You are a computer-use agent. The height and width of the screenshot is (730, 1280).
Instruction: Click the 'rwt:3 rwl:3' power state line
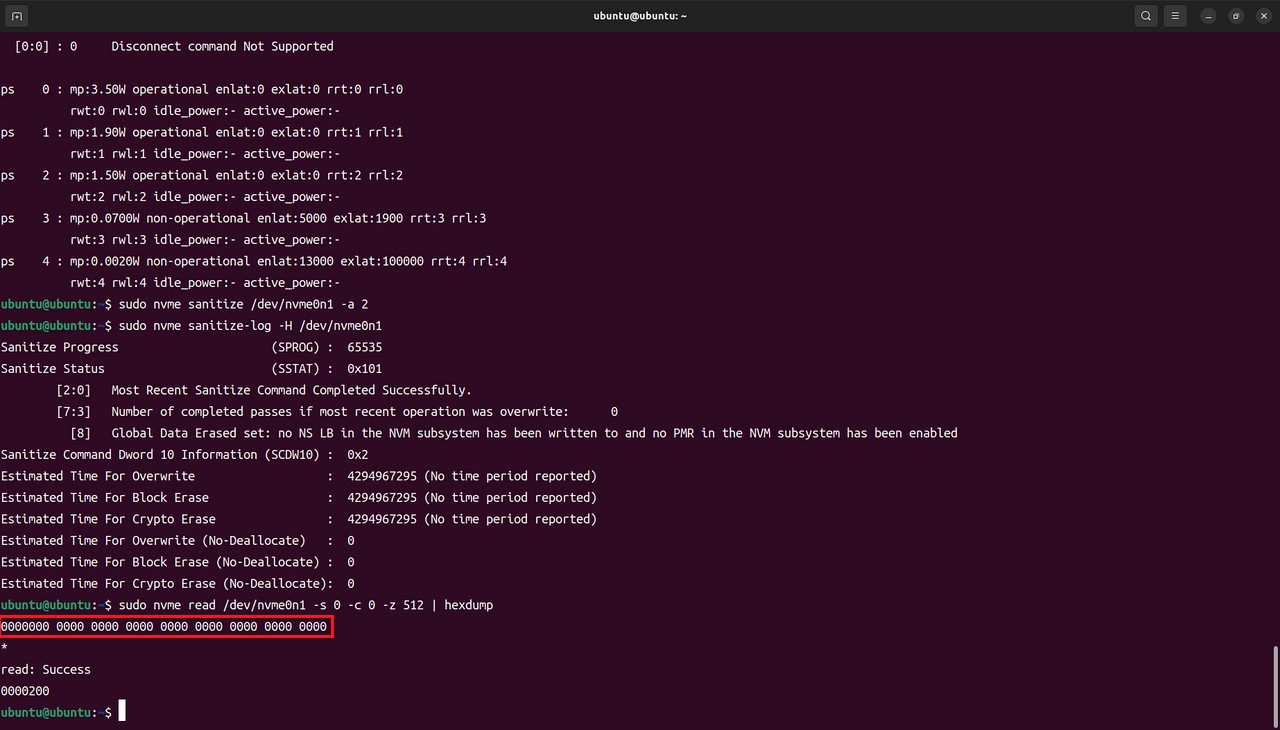coord(205,240)
